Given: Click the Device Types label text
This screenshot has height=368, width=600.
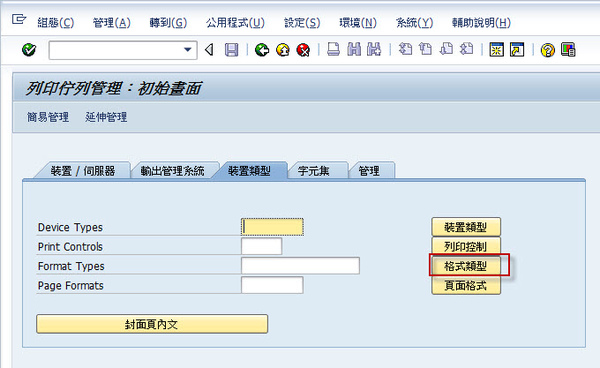Looking at the screenshot, I should pos(70,227).
